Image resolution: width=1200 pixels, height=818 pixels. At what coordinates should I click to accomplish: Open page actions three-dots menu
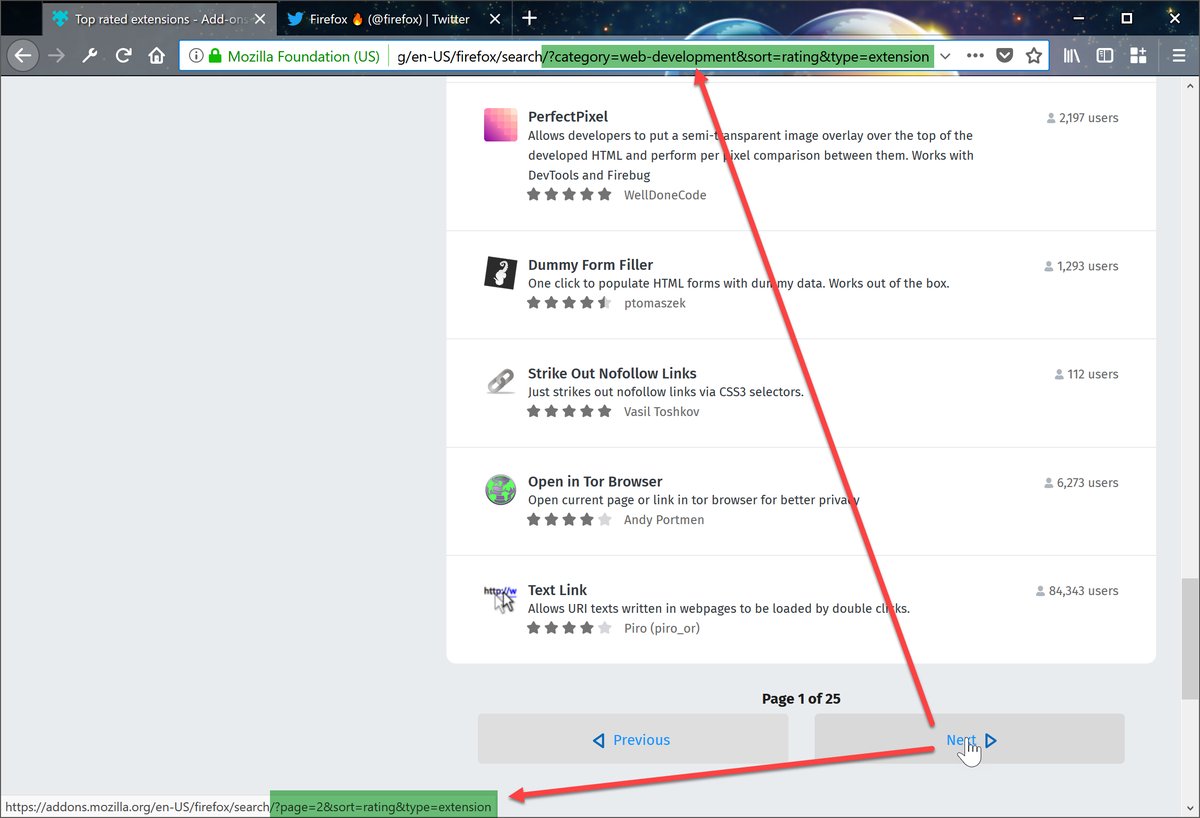[x=975, y=56]
